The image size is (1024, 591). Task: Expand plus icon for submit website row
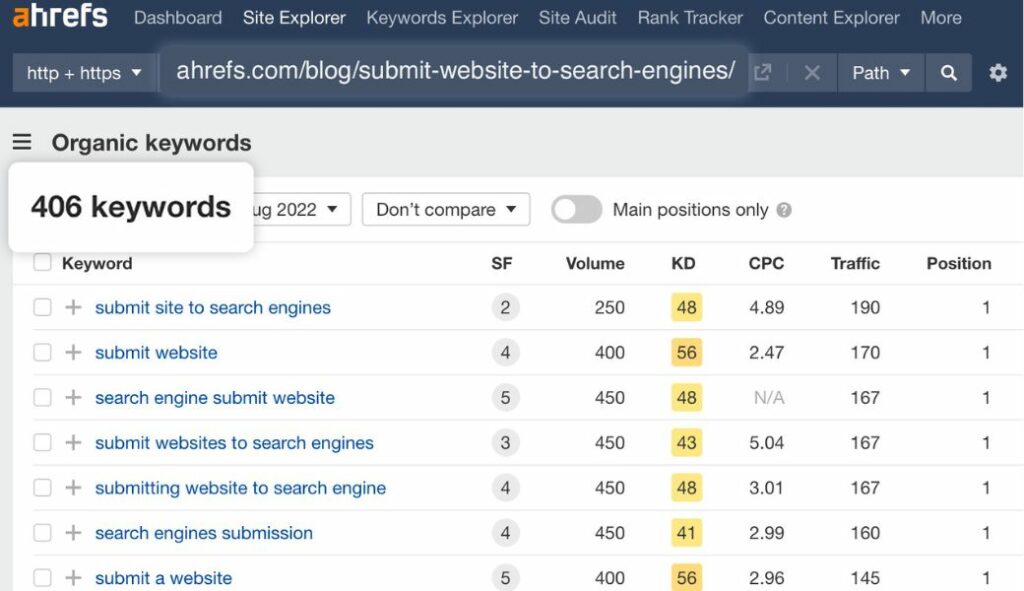73,352
